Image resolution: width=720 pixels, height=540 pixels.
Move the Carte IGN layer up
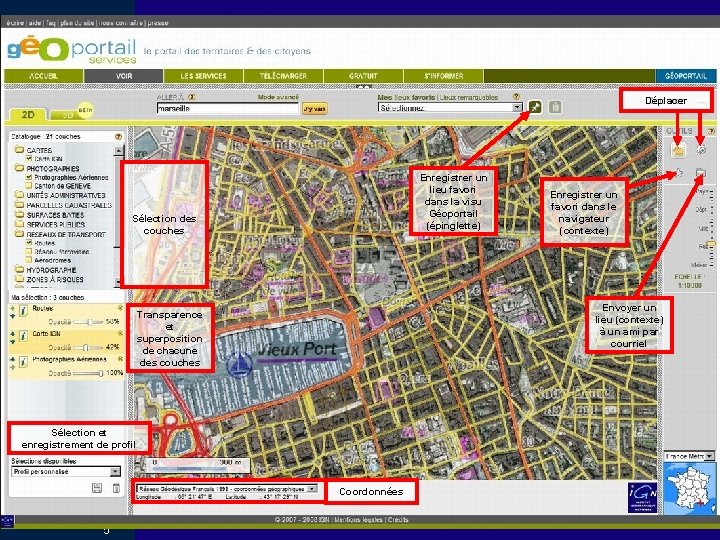coord(12,334)
